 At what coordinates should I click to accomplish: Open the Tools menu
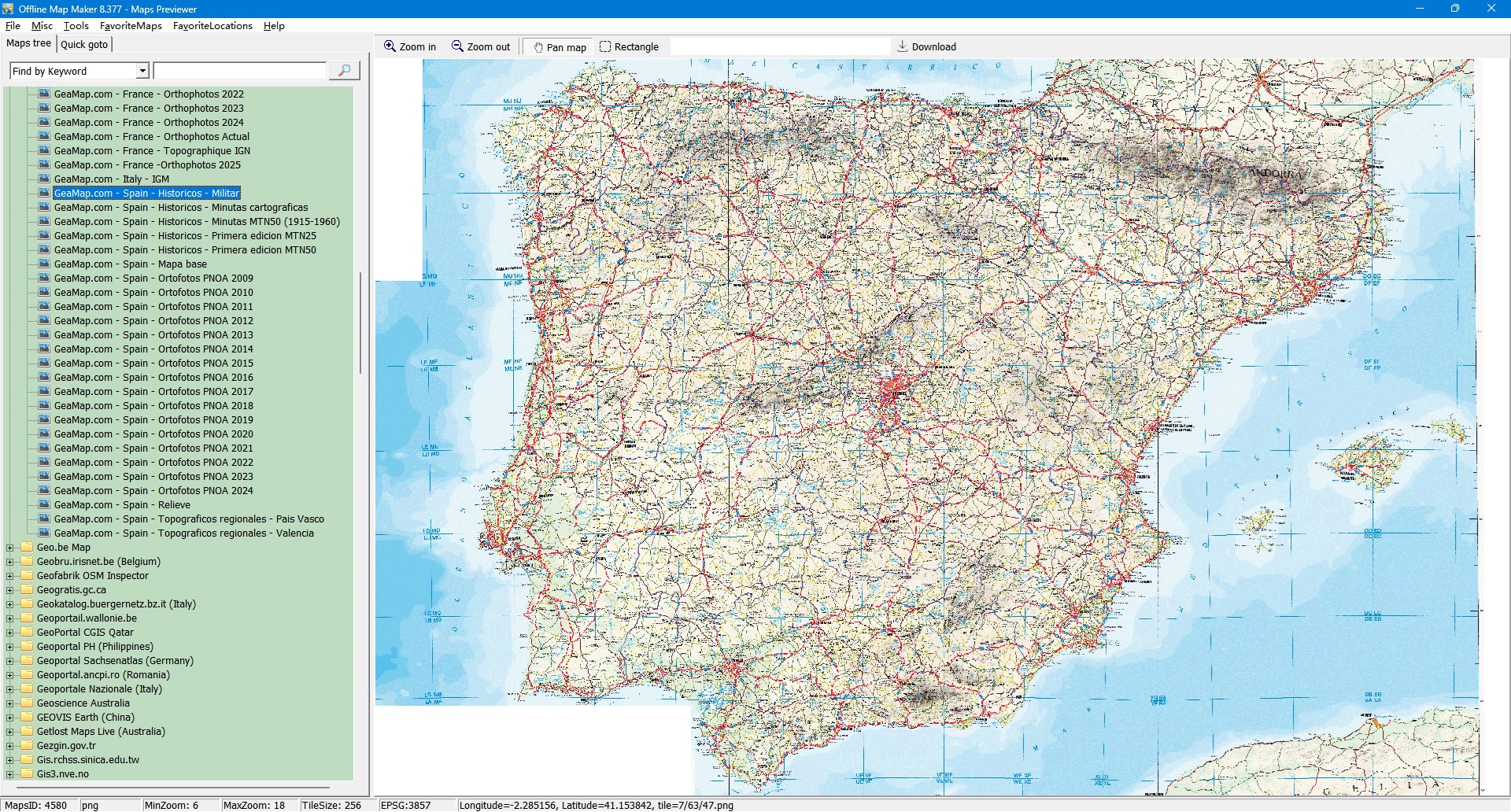click(76, 26)
